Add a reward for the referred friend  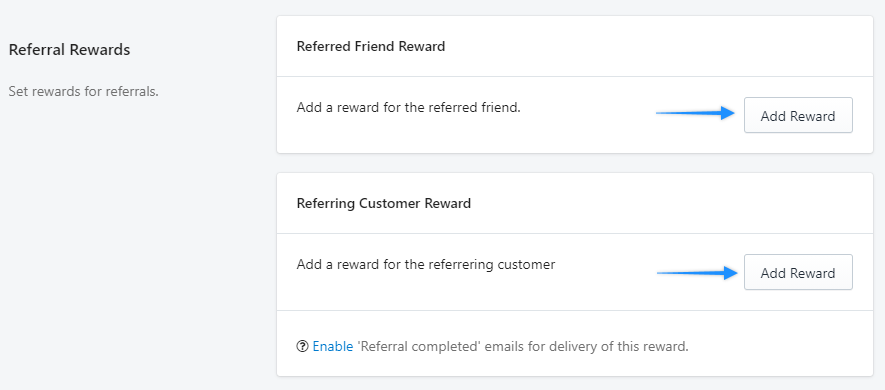[798, 116]
